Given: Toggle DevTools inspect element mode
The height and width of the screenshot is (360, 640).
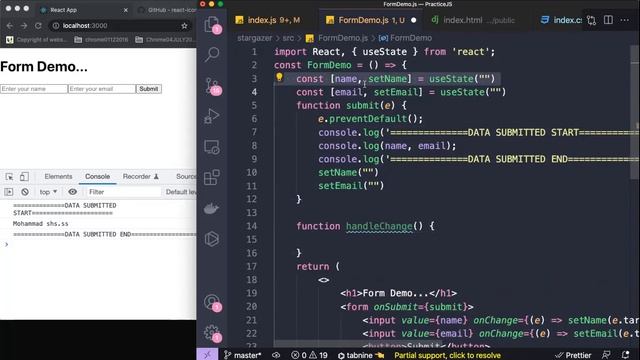Looking at the screenshot, I should pyautogui.click(x=9, y=177).
